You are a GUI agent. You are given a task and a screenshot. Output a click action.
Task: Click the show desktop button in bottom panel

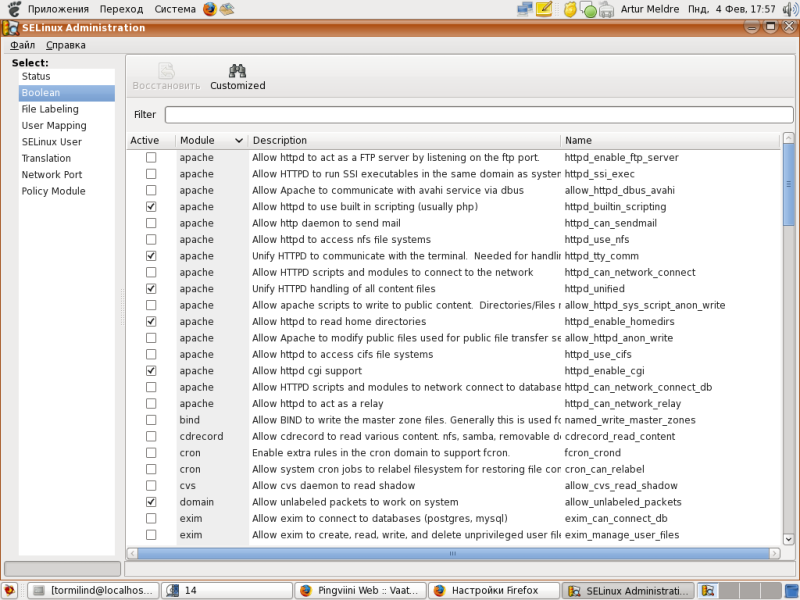10,590
